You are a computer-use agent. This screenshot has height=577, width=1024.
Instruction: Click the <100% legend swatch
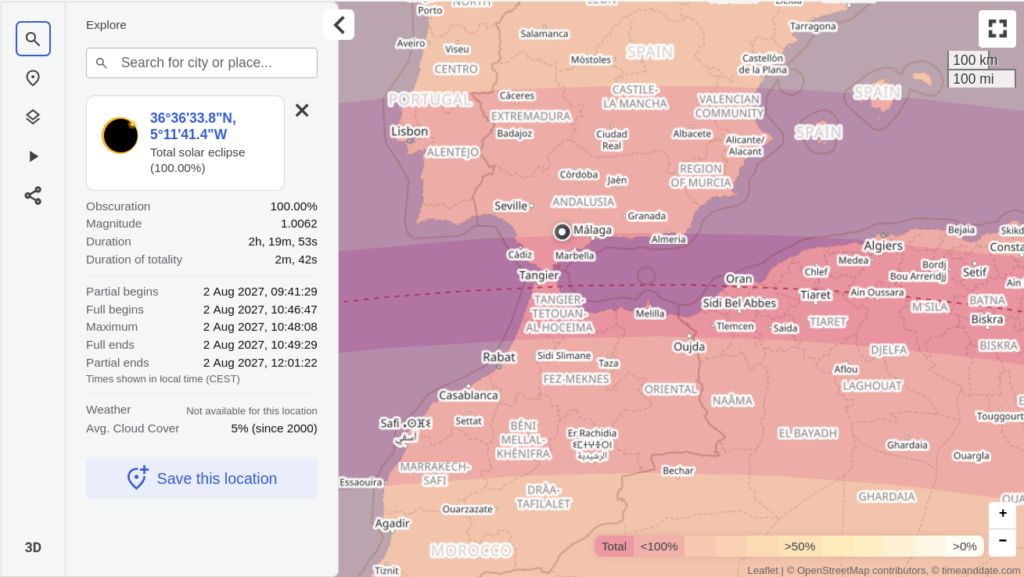point(659,546)
